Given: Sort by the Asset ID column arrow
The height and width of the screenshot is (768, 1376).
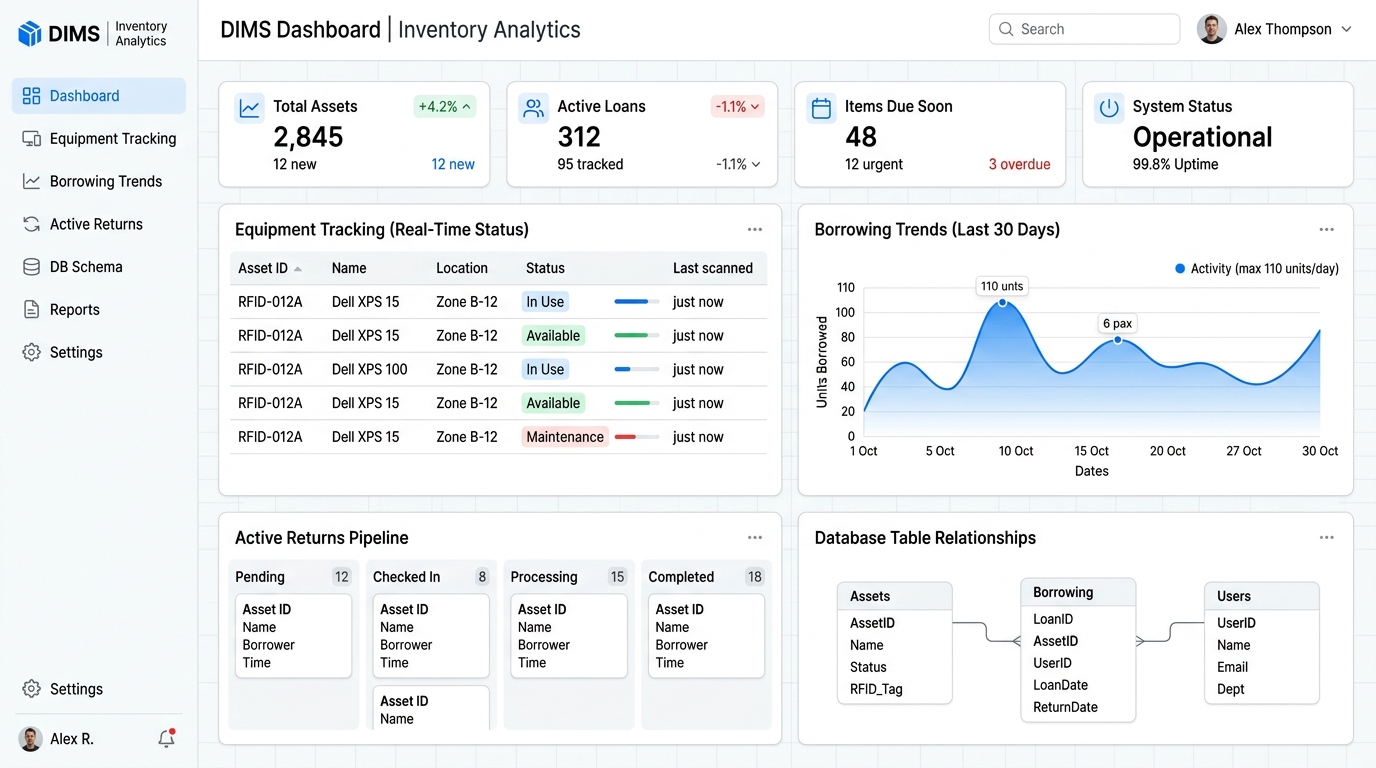Looking at the screenshot, I should [298, 269].
